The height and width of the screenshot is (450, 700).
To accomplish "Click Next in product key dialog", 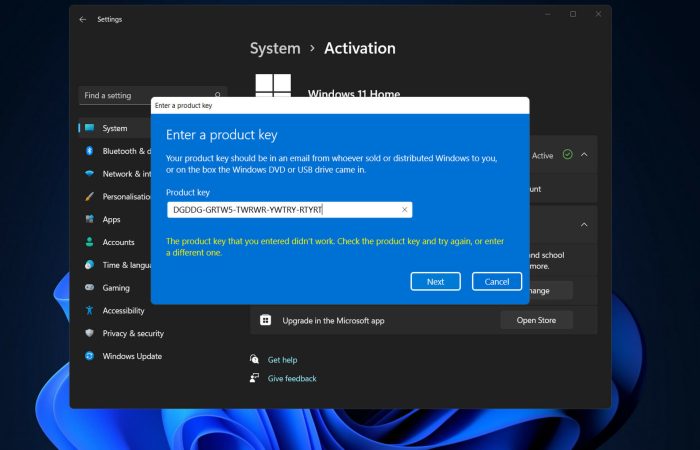I will 436,282.
